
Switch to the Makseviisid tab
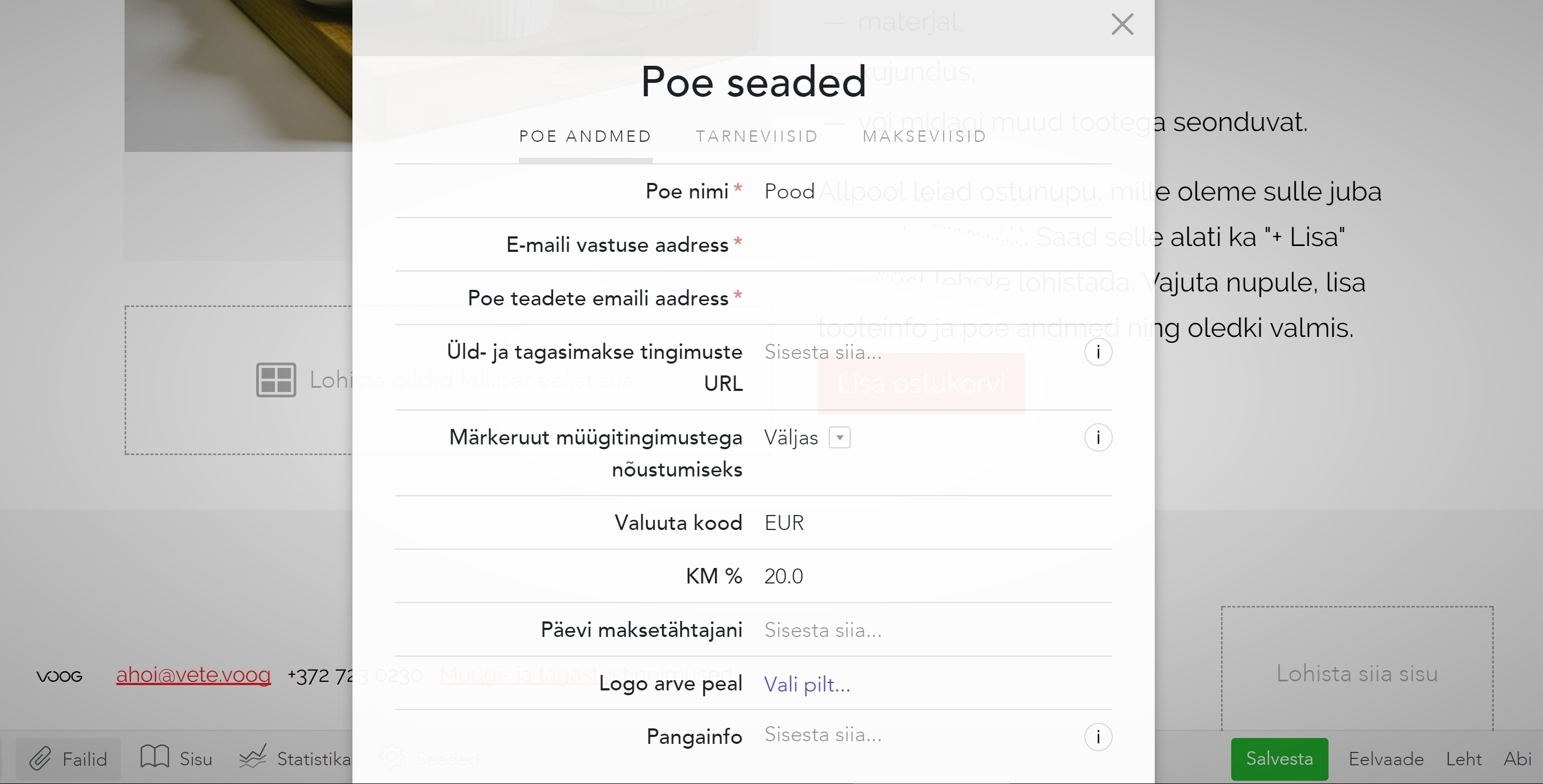pos(924,136)
